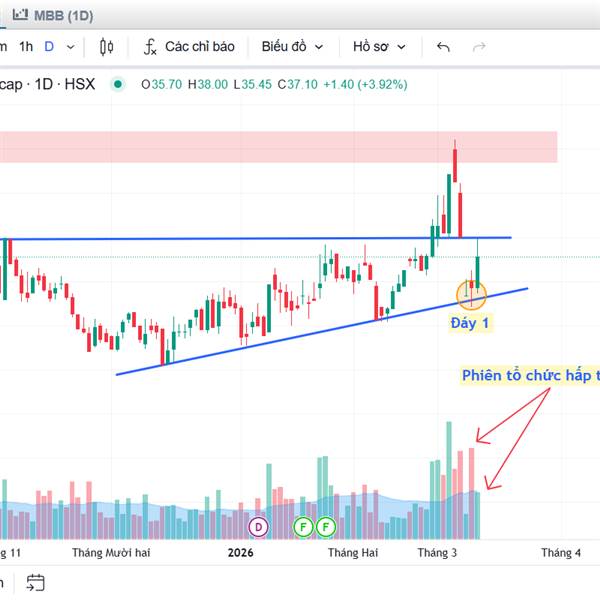Click the Tháng Mười hai axis label

[x=111, y=553]
